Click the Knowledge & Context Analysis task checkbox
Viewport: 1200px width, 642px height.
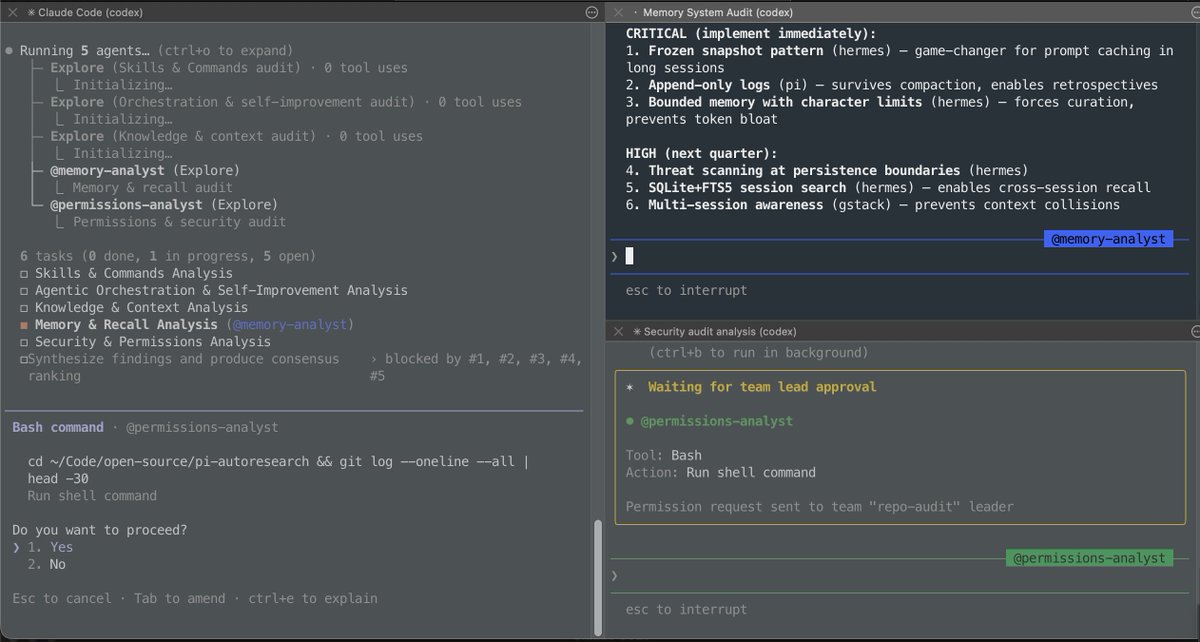pos(24,307)
